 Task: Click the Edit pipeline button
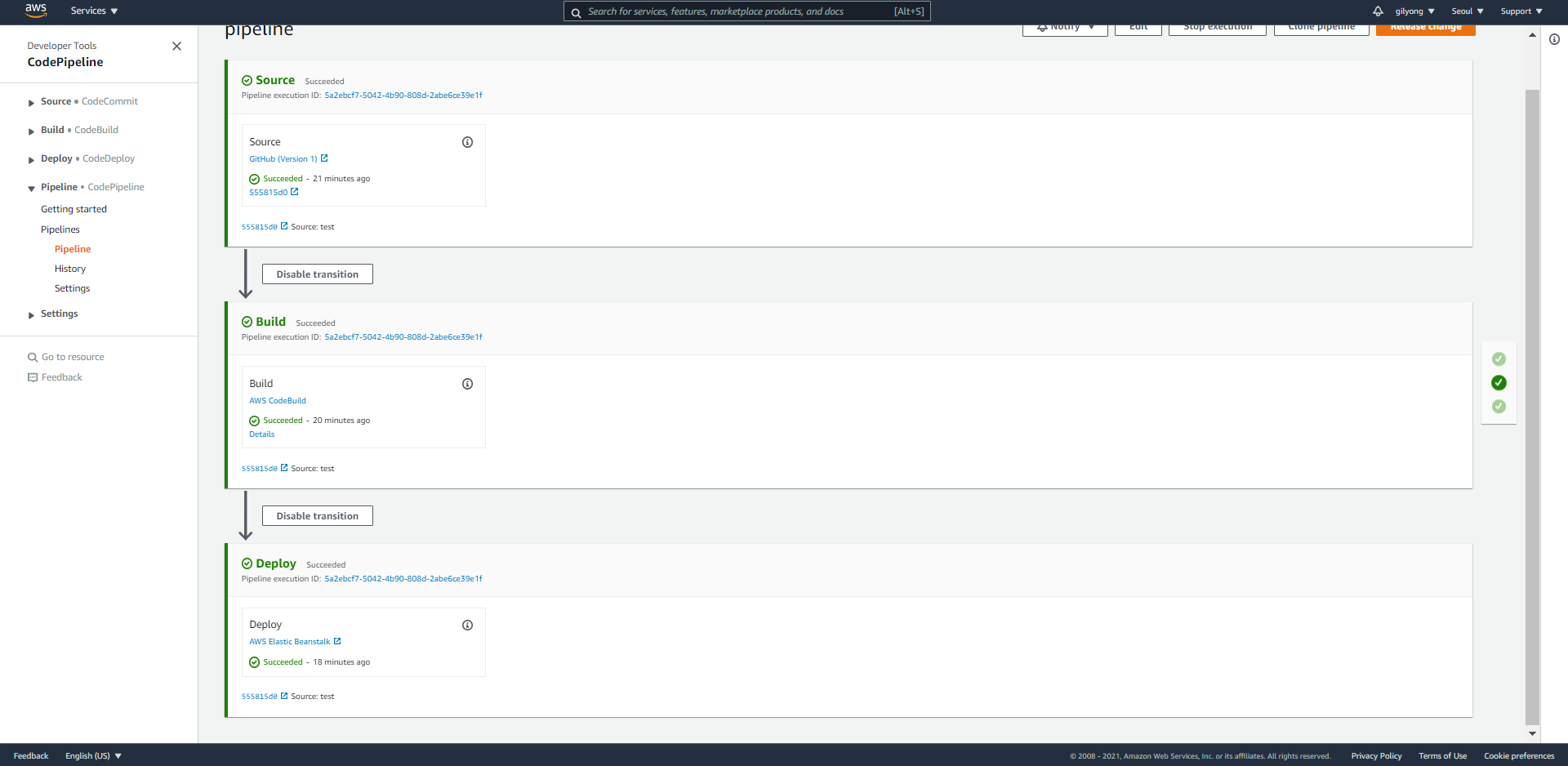[1138, 29]
